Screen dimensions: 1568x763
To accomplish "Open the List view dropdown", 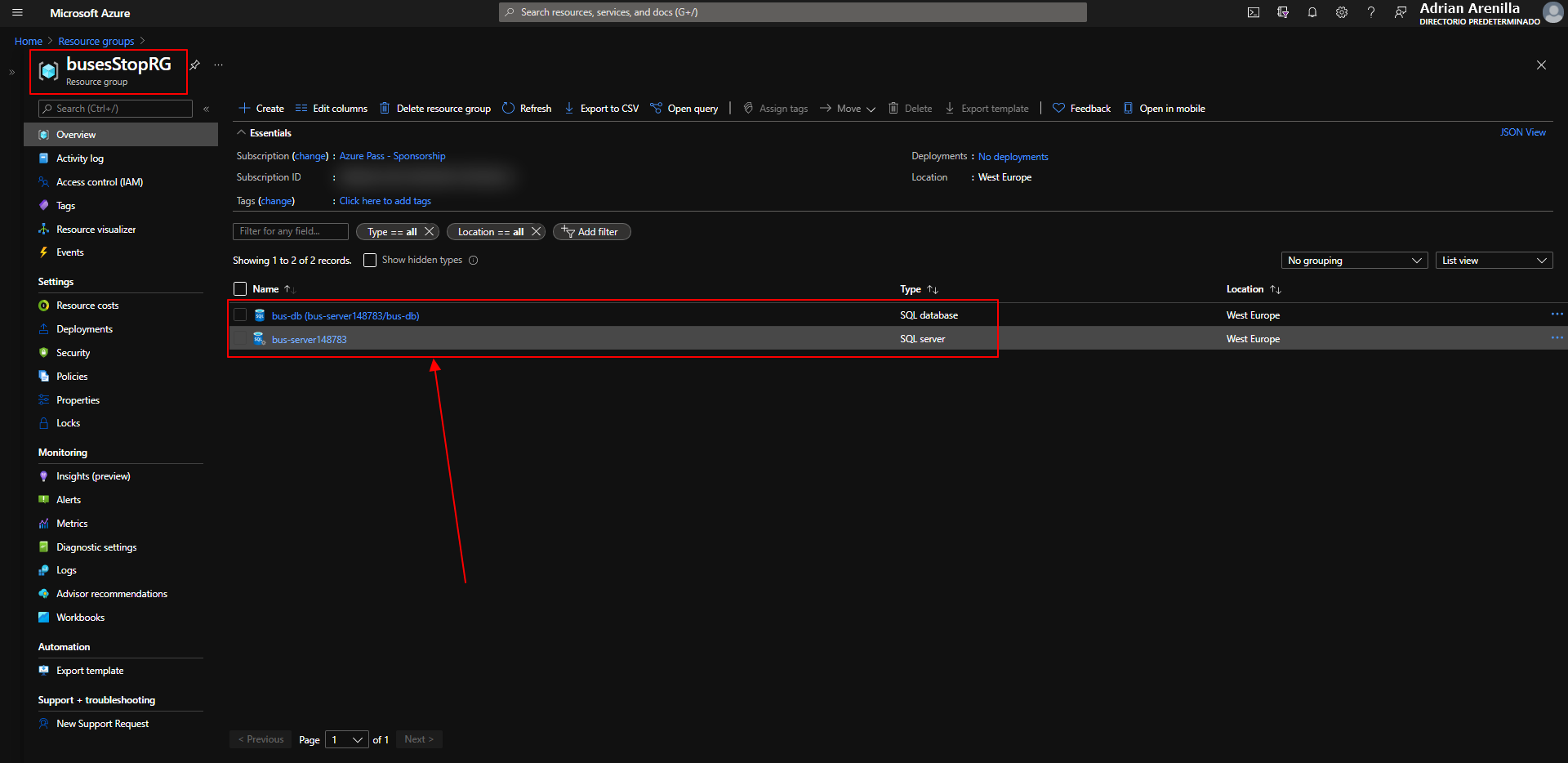I will (1494, 261).
